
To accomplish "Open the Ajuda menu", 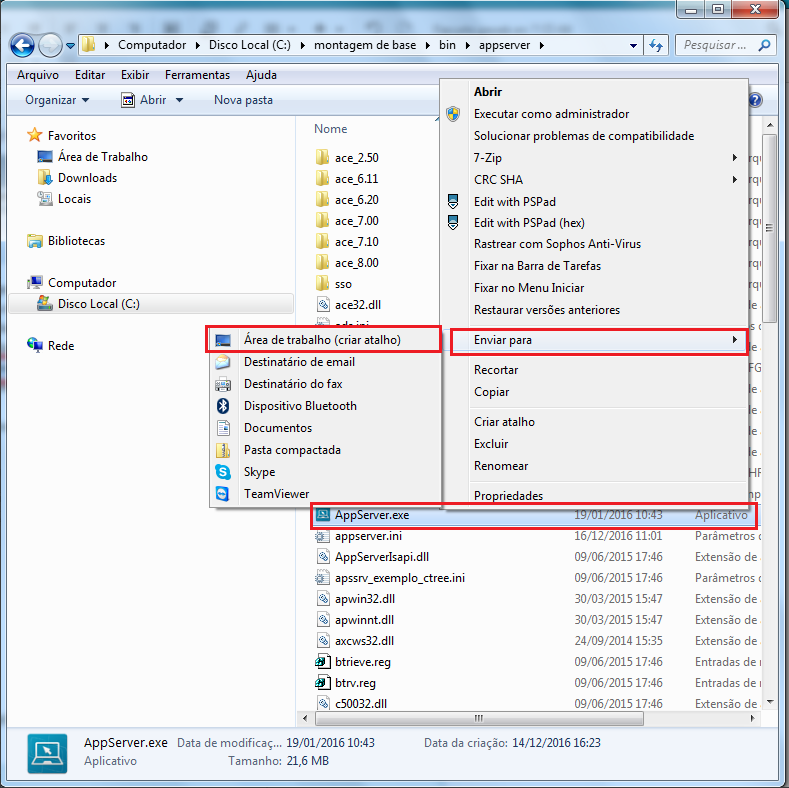I will coord(261,75).
